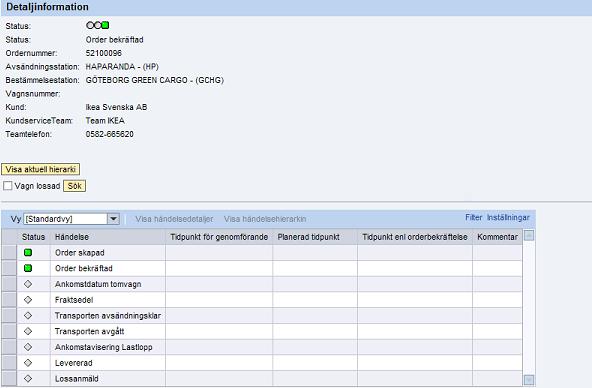The width and height of the screenshot is (592, 388).
Task: Select row selector for Lossanmäld
Action: (9, 379)
